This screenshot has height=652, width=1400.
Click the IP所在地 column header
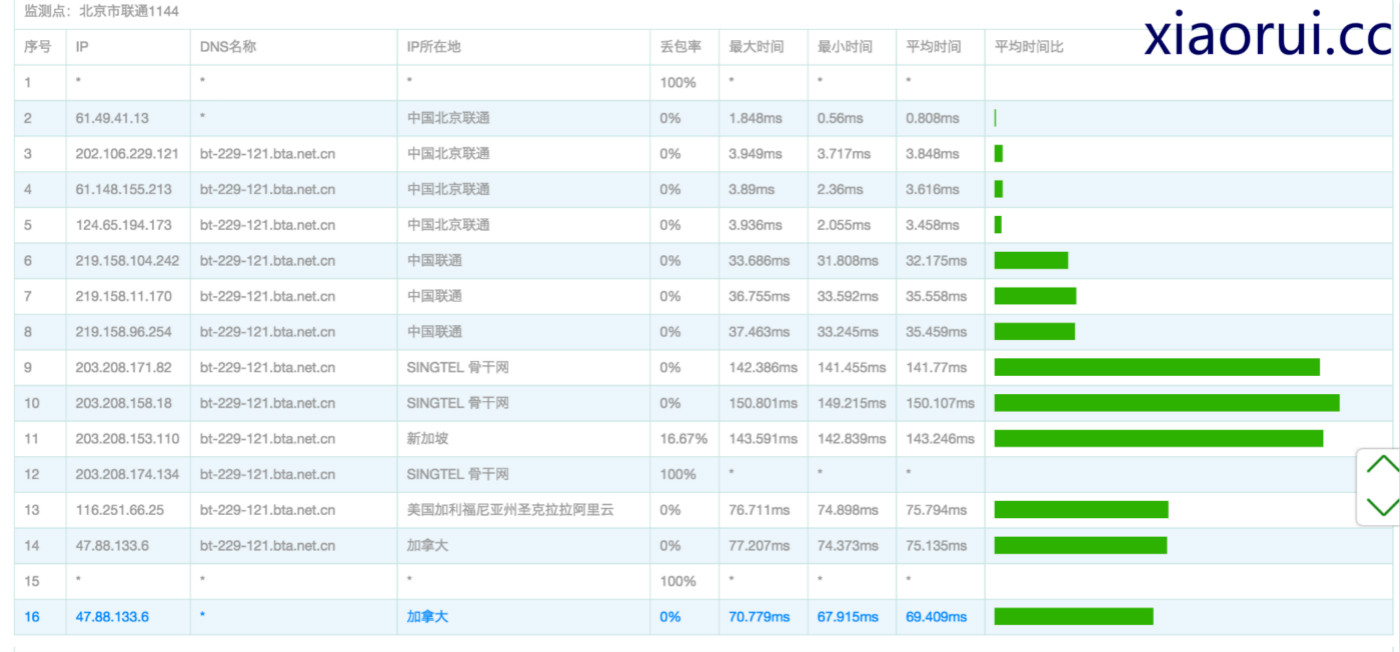[x=434, y=47]
